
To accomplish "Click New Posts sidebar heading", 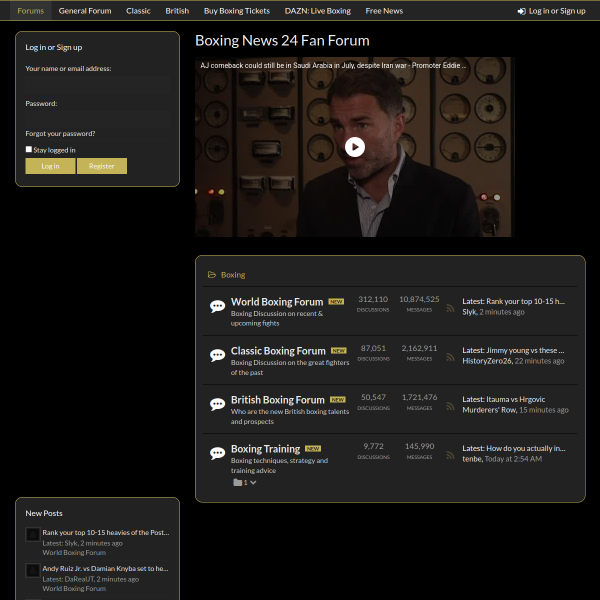I will click(x=44, y=513).
